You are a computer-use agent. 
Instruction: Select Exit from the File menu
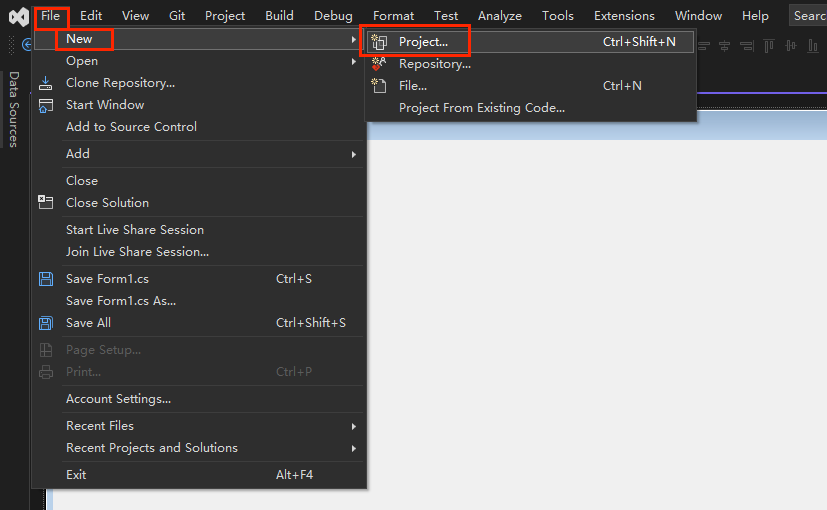tap(76, 475)
